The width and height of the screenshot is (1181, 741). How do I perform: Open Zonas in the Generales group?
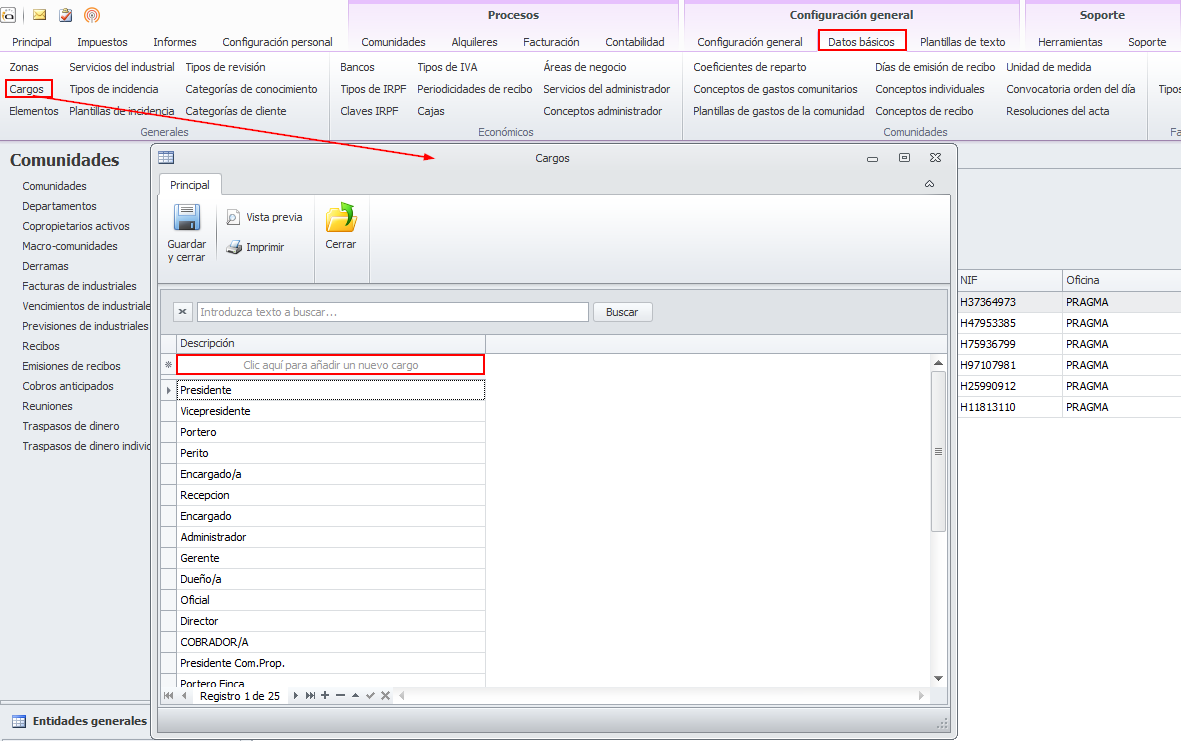24,67
